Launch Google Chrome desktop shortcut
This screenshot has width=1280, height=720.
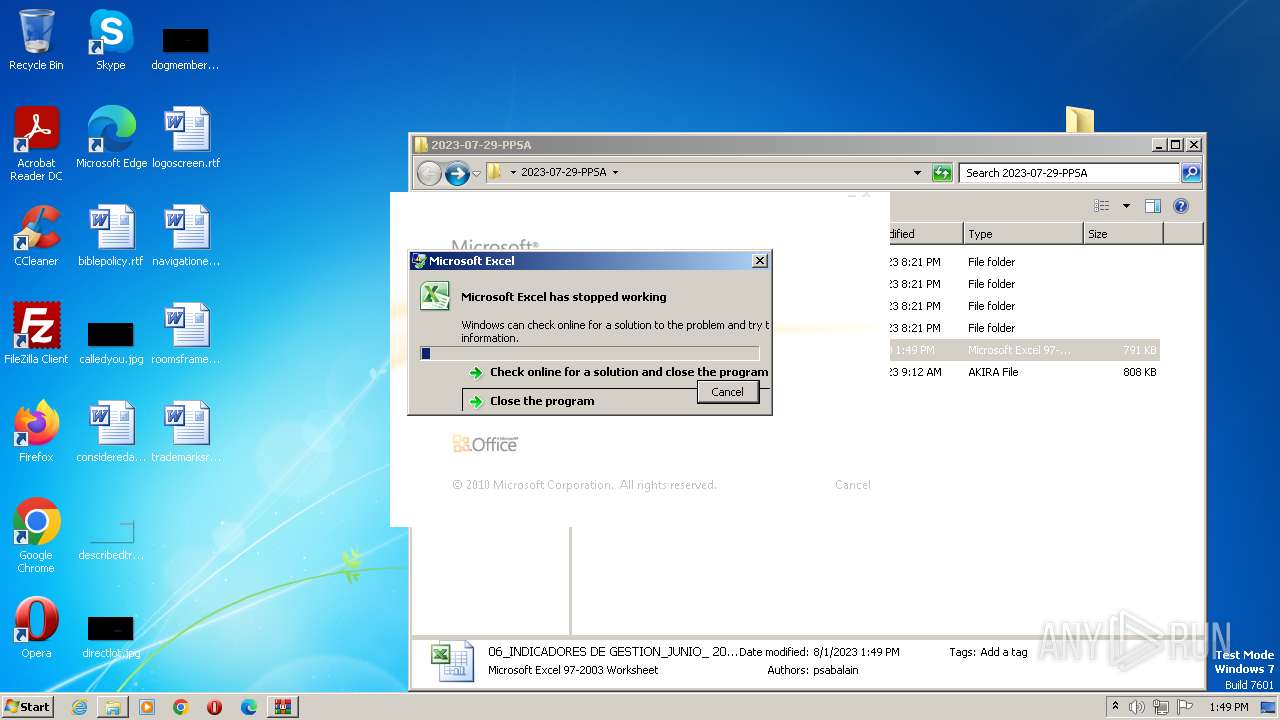[x=36, y=535]
